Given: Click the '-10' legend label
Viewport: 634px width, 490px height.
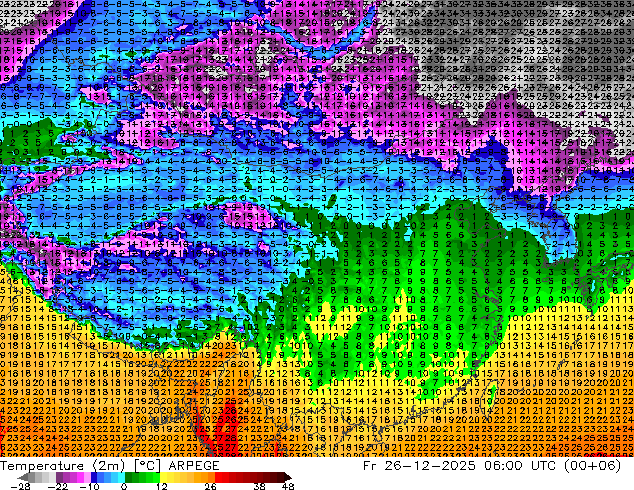Looking at the screenshot, I should (89, 486).
